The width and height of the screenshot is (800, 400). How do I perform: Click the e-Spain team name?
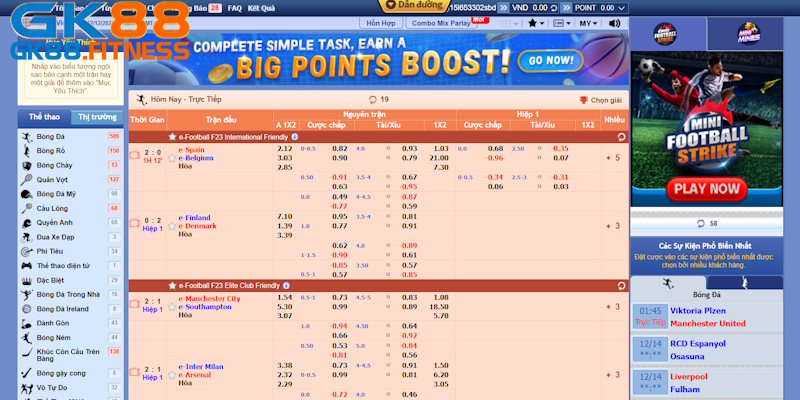191,150
